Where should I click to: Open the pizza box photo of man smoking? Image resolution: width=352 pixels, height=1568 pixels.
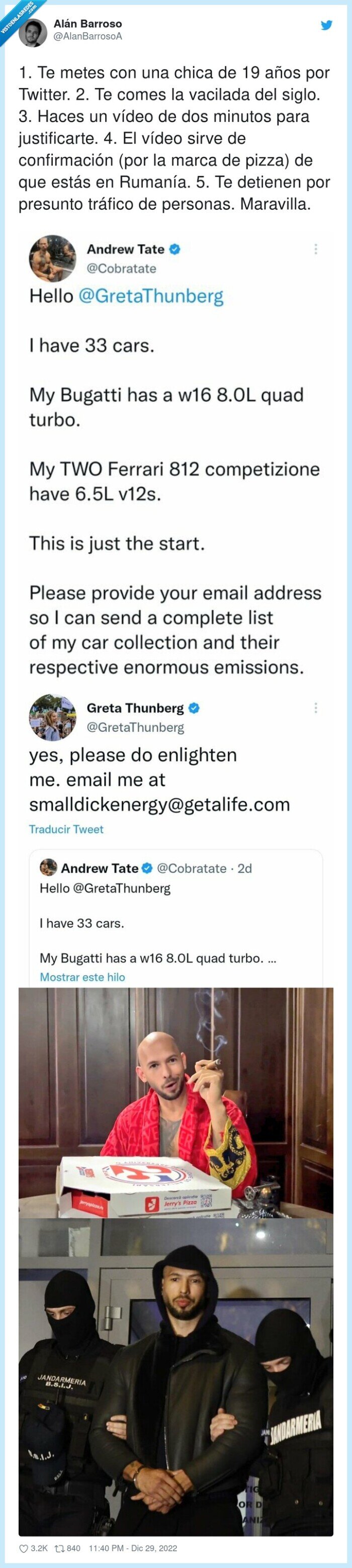point(176,1102)
